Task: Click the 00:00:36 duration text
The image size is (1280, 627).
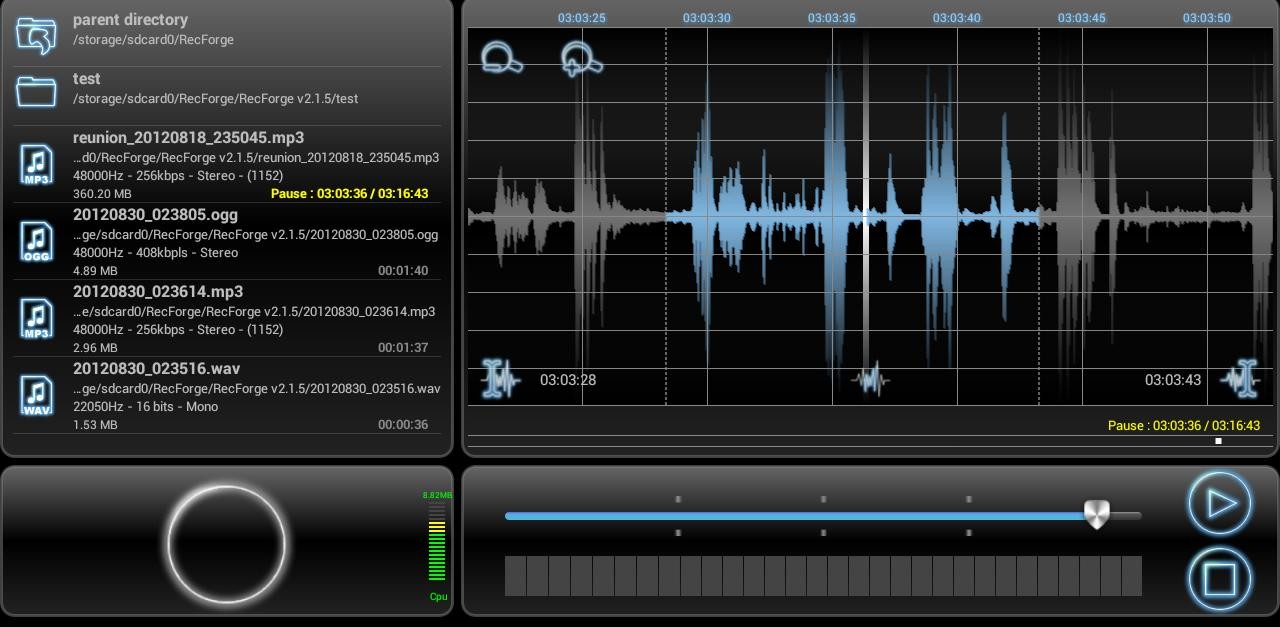Action: tap(403, 425)
